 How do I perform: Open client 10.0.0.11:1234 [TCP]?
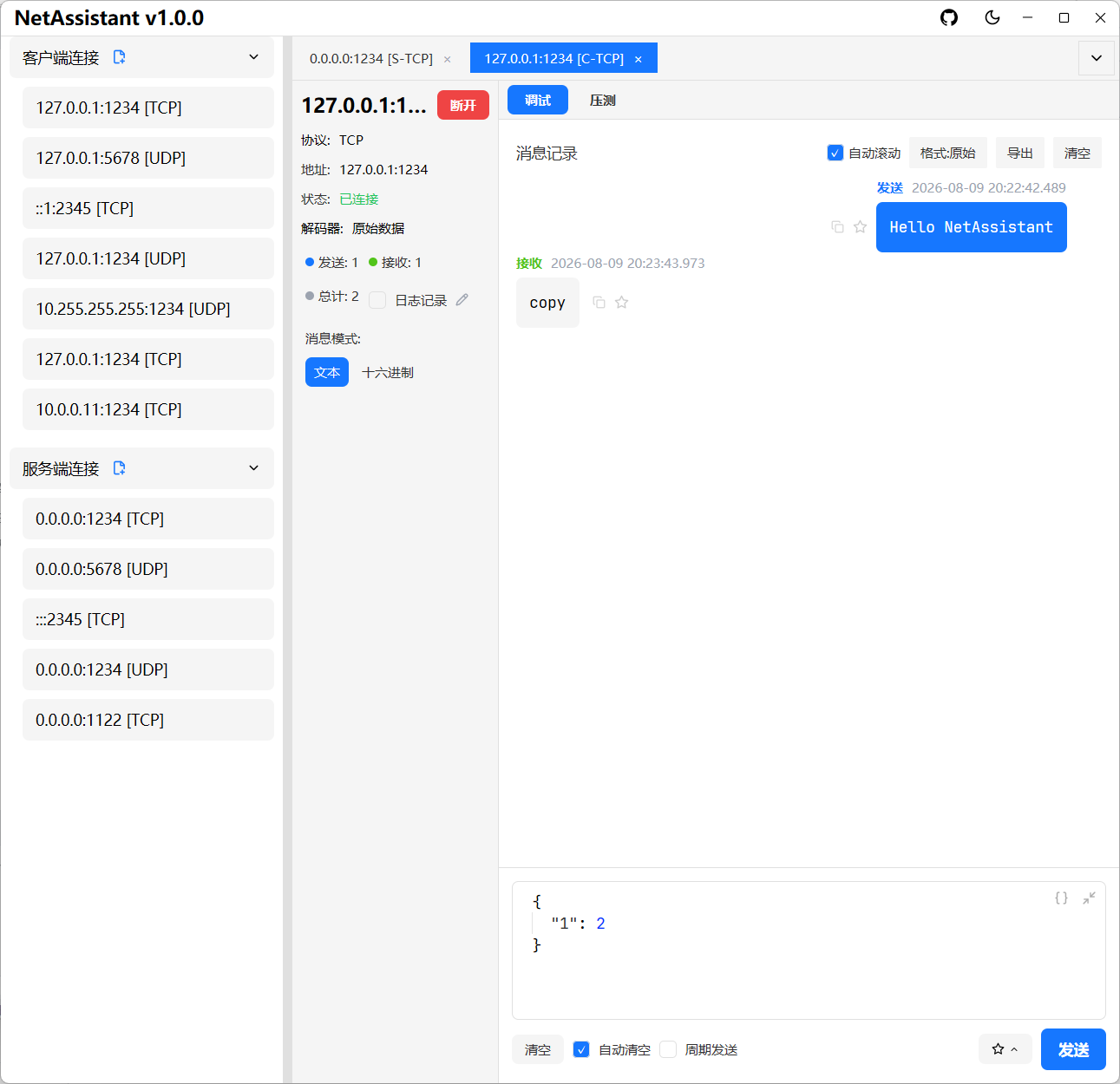pos(148,409)
